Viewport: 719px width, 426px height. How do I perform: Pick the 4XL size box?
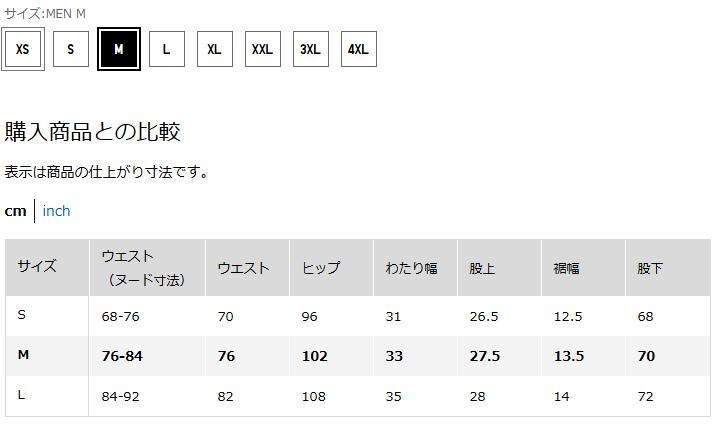358,49
